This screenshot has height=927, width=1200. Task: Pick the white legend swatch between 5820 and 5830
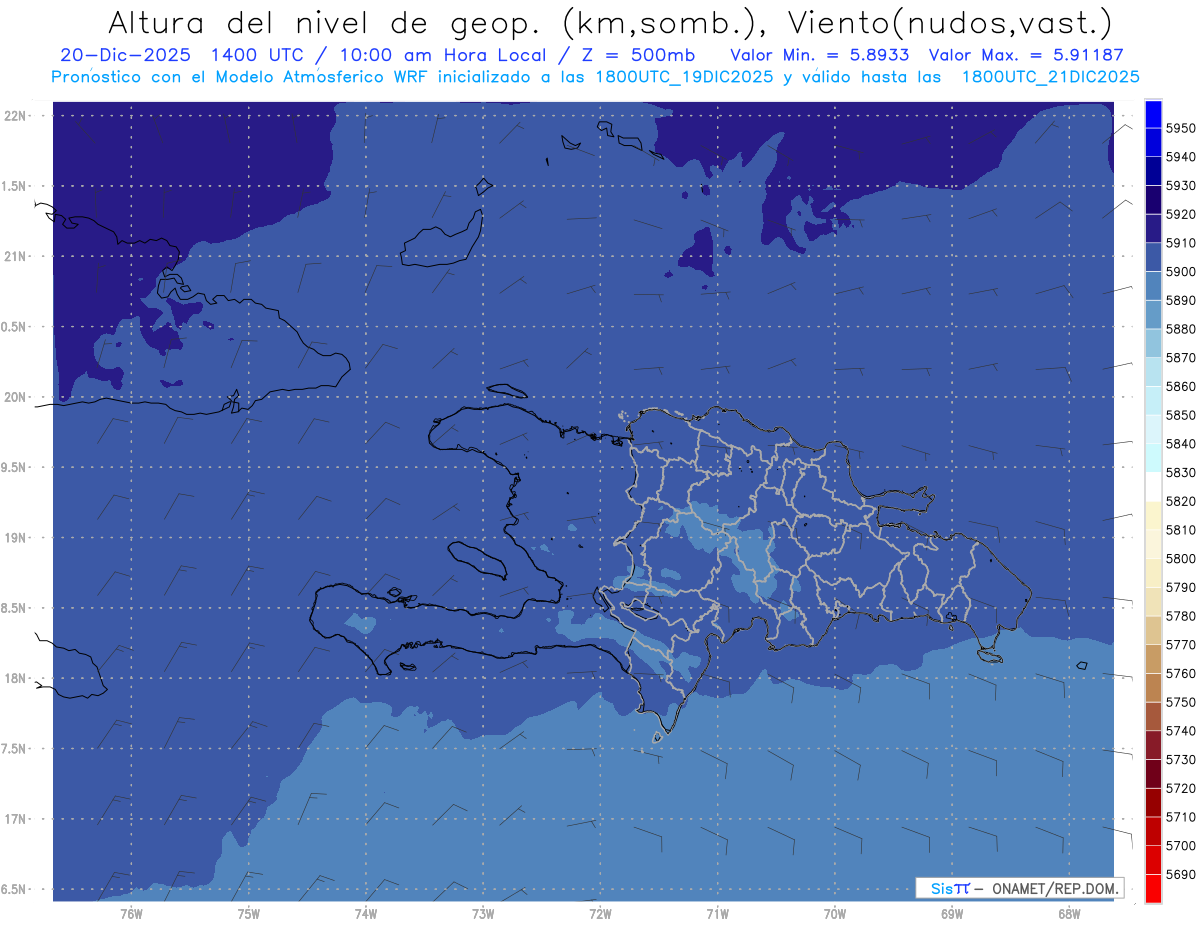[x=1153, y=487]
